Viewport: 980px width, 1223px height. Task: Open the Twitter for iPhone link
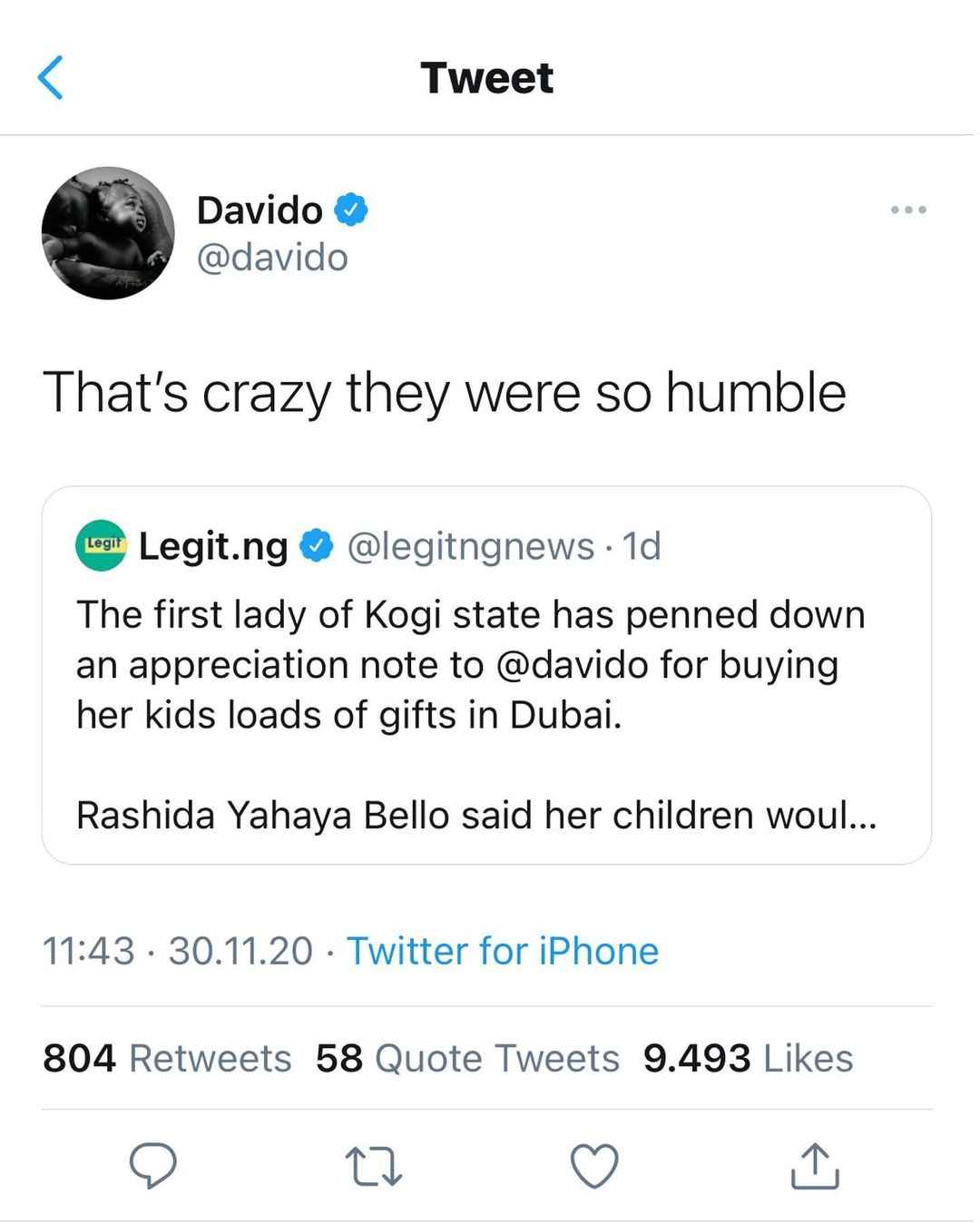click(503, 951)
